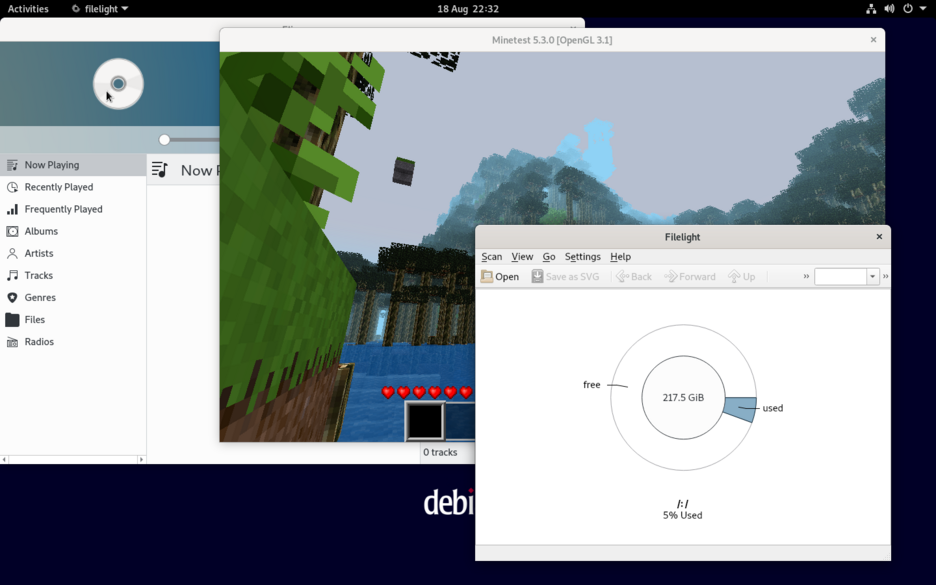The width and height of the screenshot is (936, 585).
Task: Open Frequently Played in the music sidebar
Action: (x=73, y=209)
